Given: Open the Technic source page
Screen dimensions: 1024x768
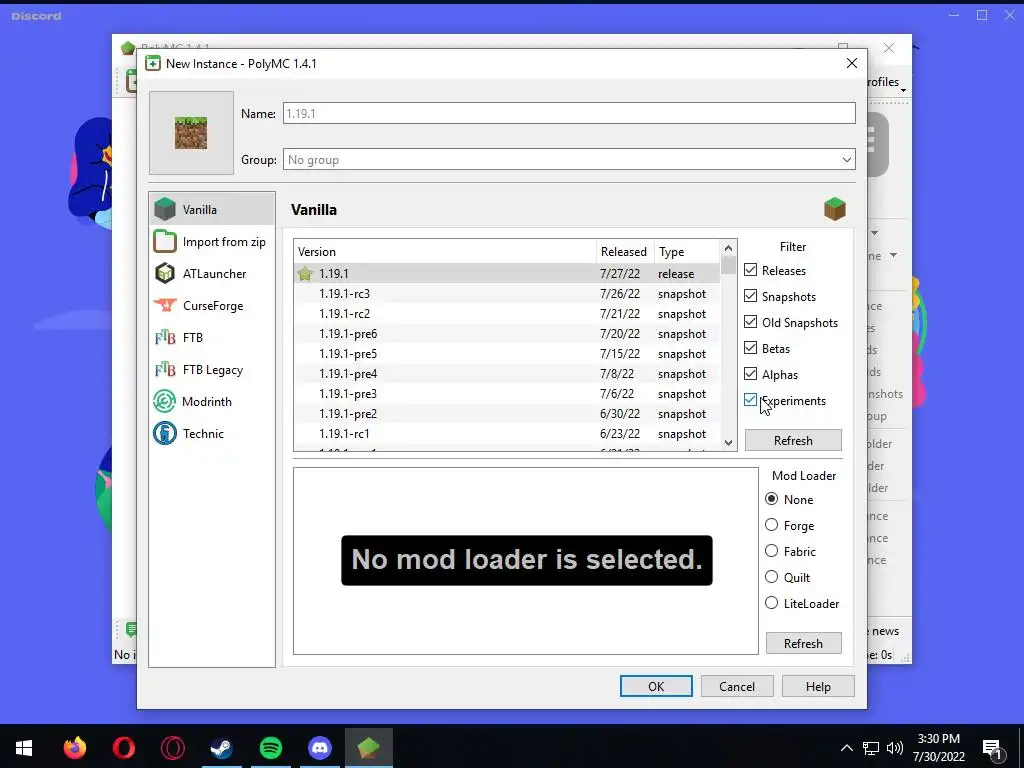Looking at the screenshot, I should [212, 434].
